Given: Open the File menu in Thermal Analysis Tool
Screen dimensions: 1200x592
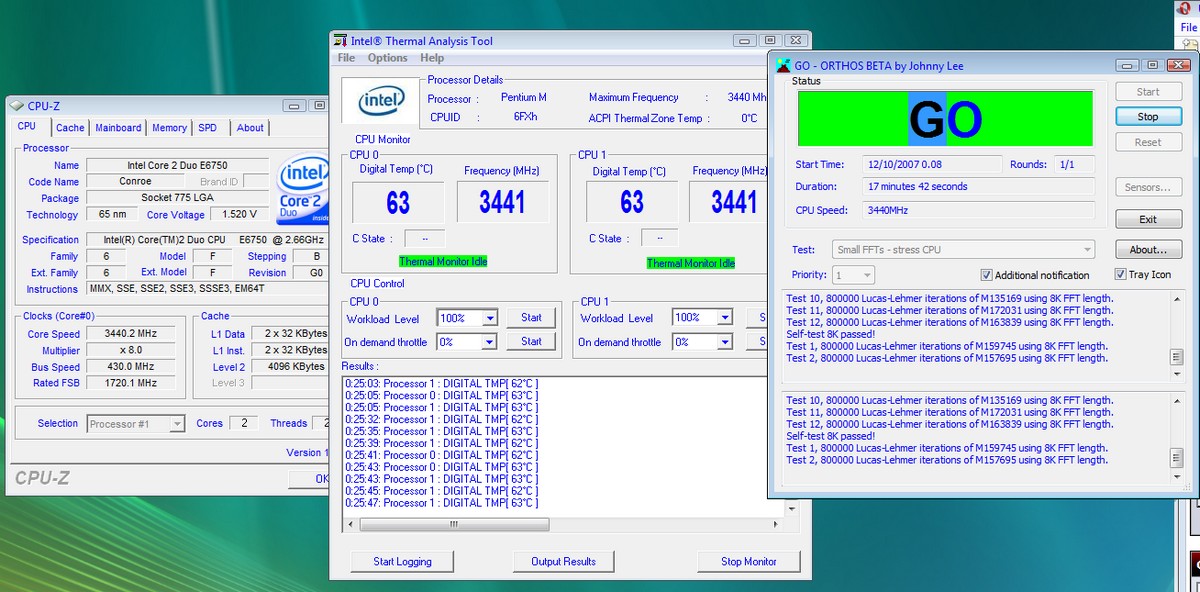Looking at the screenshot, I should (346, 58).
